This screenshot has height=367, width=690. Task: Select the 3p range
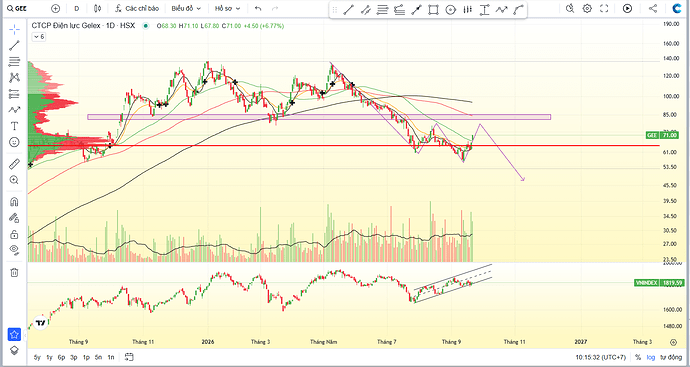pyautogui.click(x=73, y=357)
